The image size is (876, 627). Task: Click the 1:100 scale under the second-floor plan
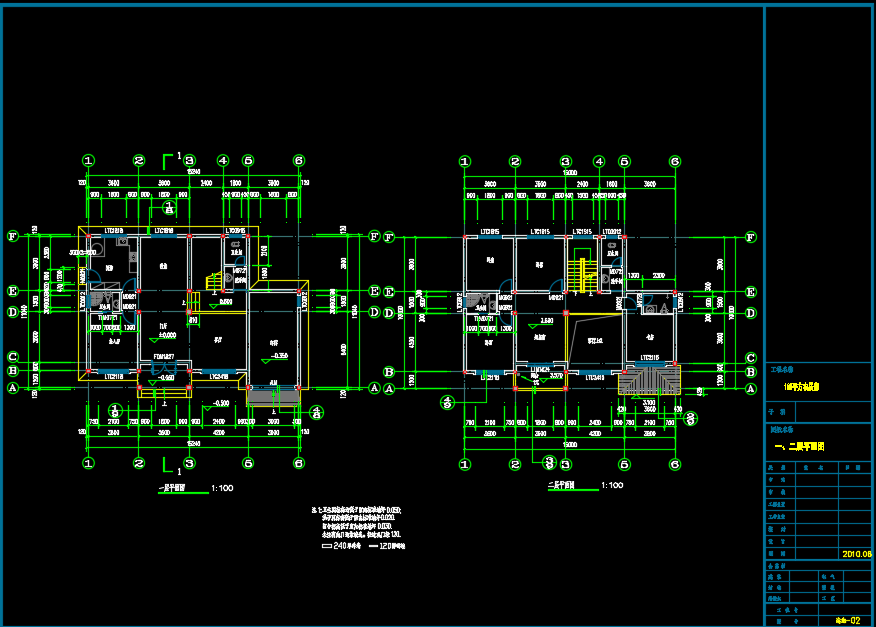pyautogui.click(x=612, y=485)
